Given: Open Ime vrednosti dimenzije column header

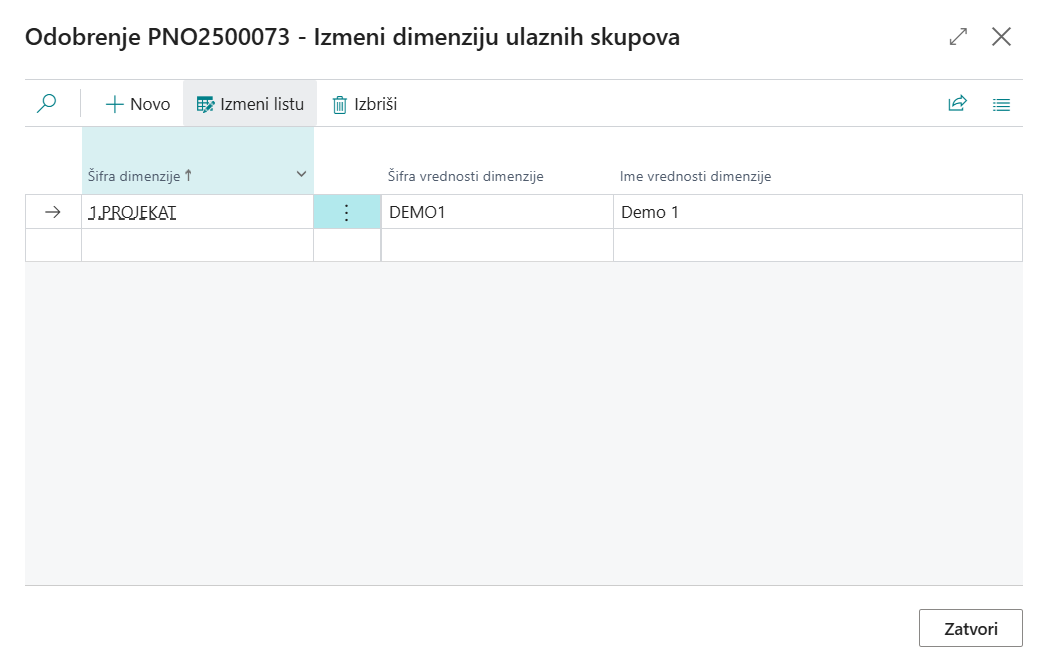Looking at the screenshot, I should tap(695, 177).
